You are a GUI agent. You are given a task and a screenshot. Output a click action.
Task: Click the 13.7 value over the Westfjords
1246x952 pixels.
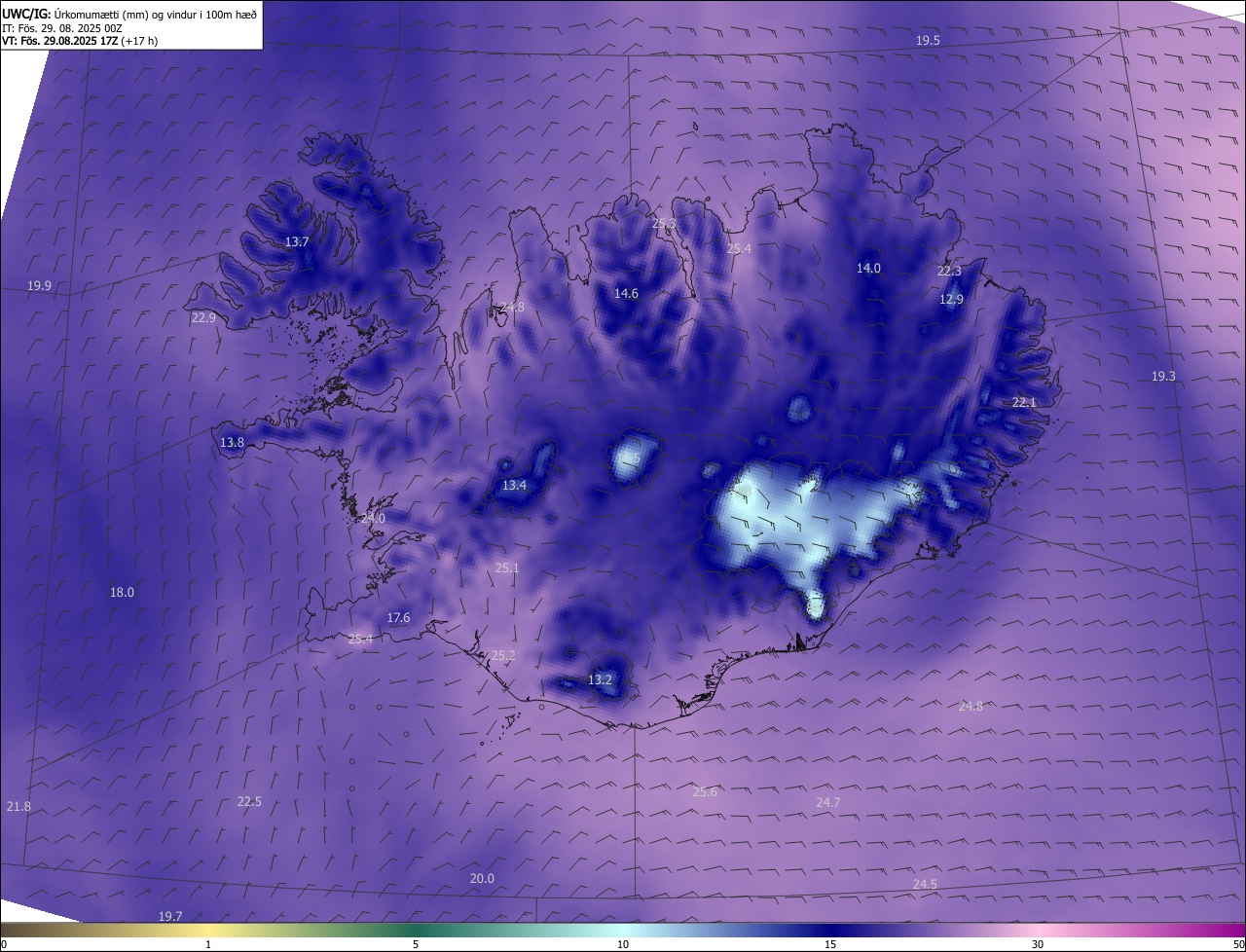296,241
